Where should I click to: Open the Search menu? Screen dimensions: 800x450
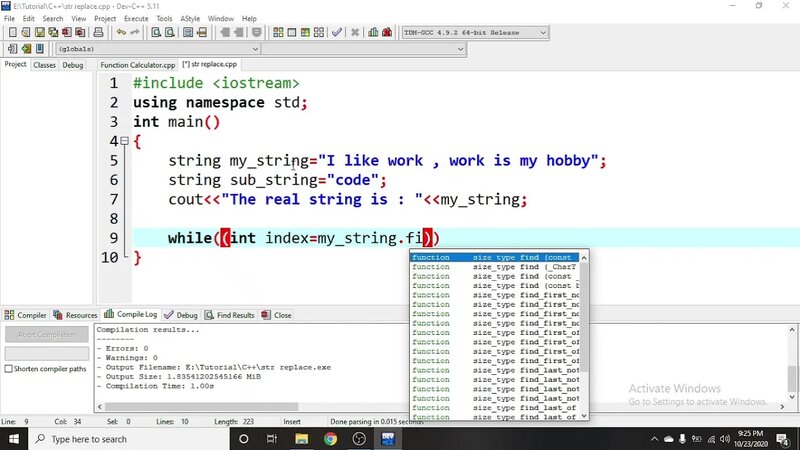coord(53,18)
